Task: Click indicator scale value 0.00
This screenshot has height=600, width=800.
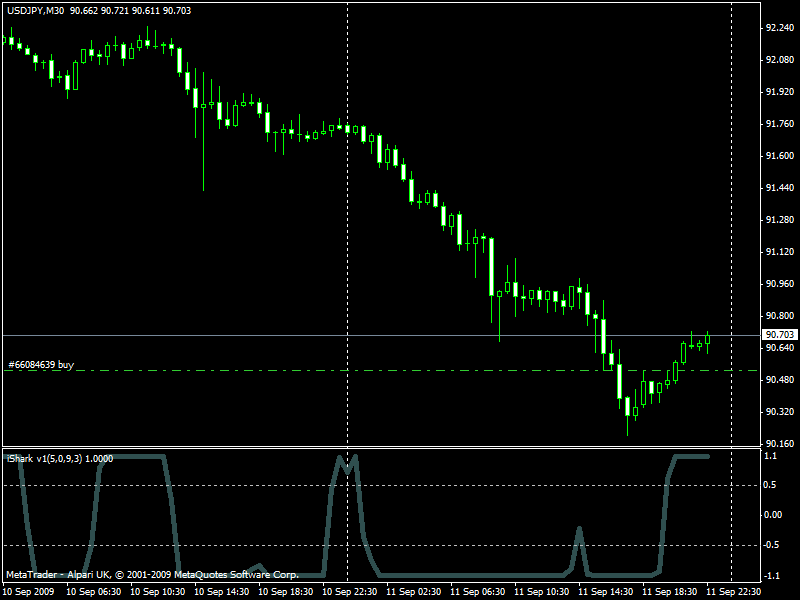Action: [773, 515]
